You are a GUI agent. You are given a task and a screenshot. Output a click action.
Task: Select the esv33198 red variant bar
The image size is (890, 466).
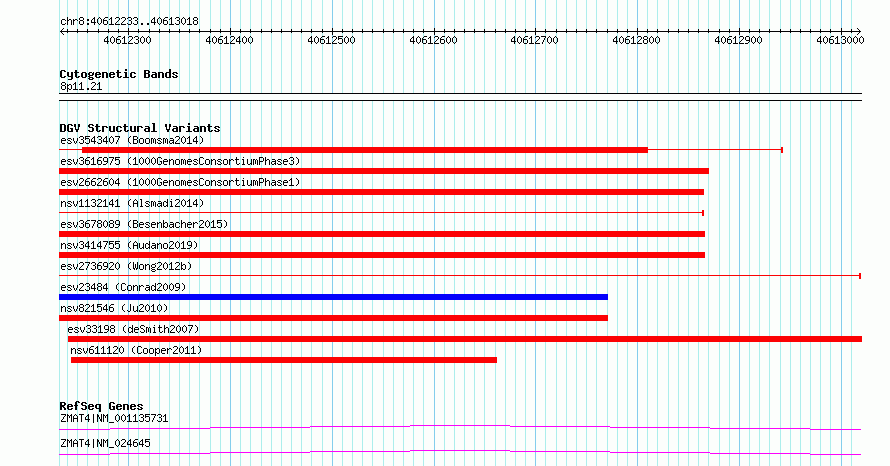[x=465, y=339]
